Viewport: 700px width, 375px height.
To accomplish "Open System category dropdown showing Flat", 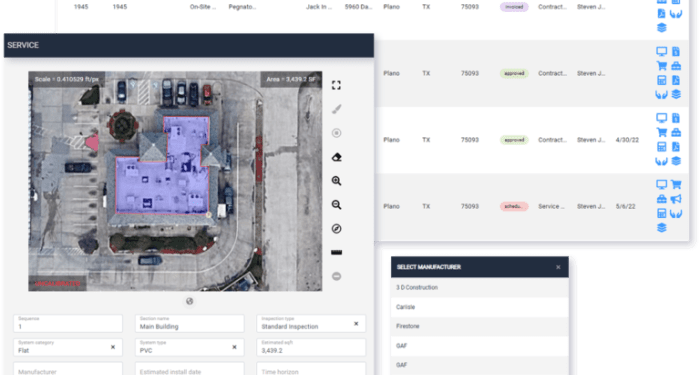I will coord(68,347).
